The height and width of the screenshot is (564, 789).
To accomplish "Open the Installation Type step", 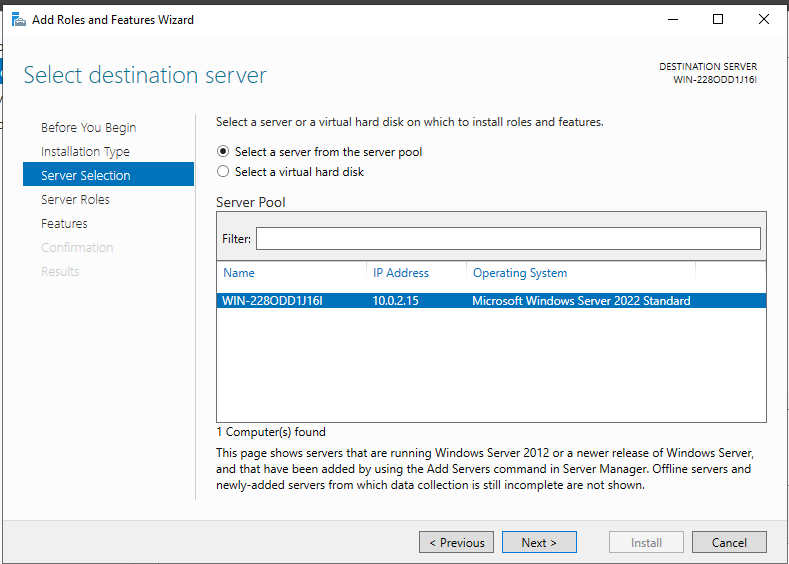I will point(85,151).
